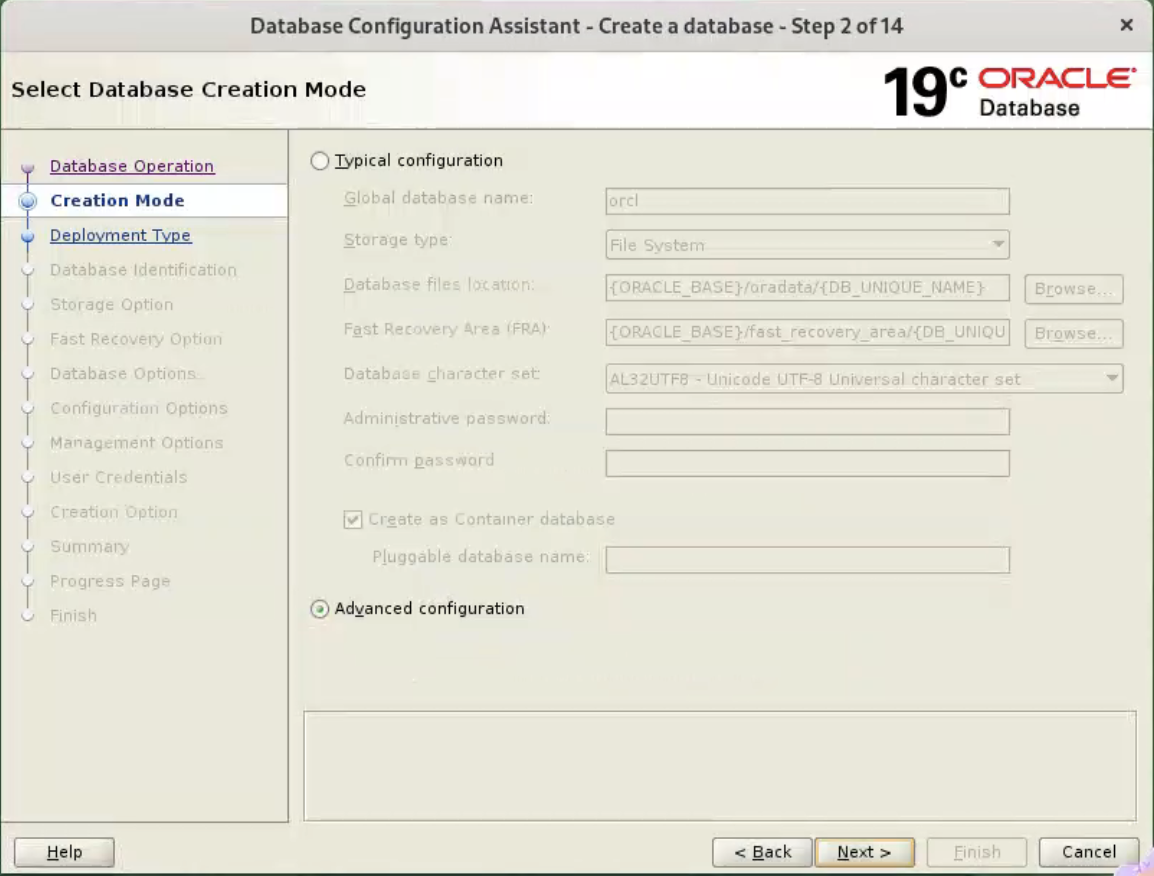
Task: Click the Pluggable database name field
Action: 807,559
